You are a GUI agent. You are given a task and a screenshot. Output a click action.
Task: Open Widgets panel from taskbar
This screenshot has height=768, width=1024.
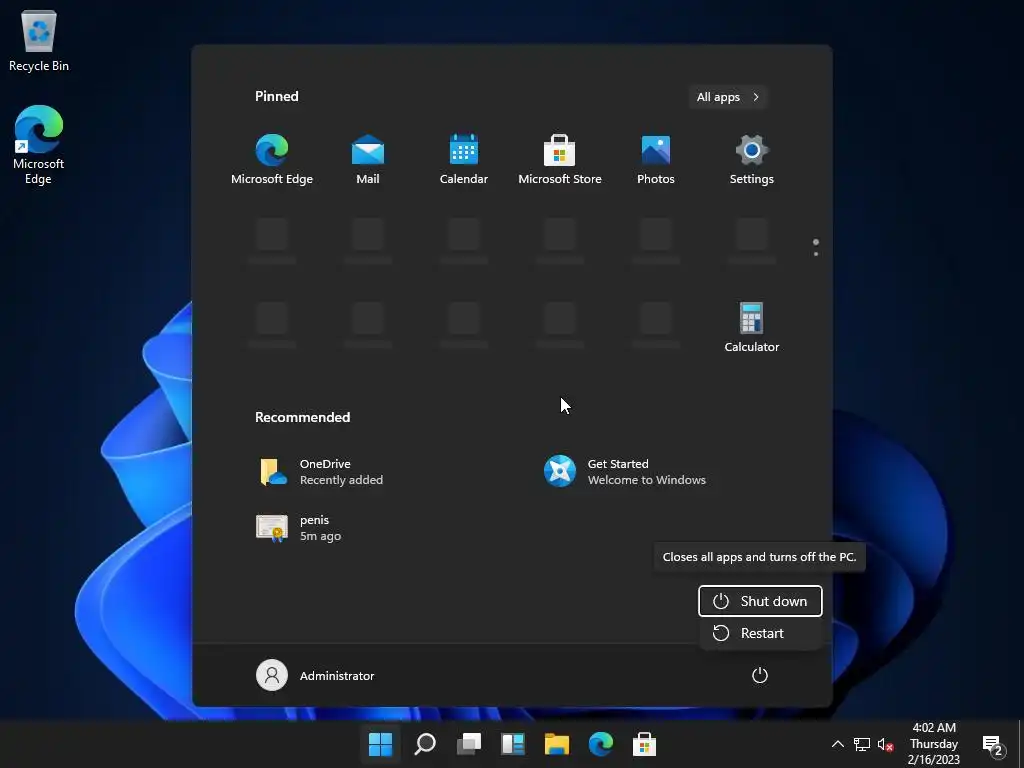[x=513, y=744]
